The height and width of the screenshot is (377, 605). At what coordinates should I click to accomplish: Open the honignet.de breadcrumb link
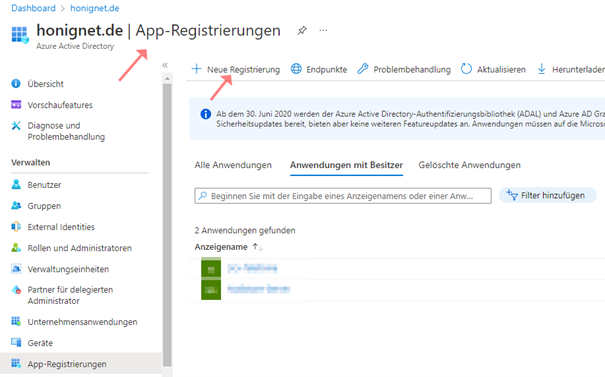[95, 8]
